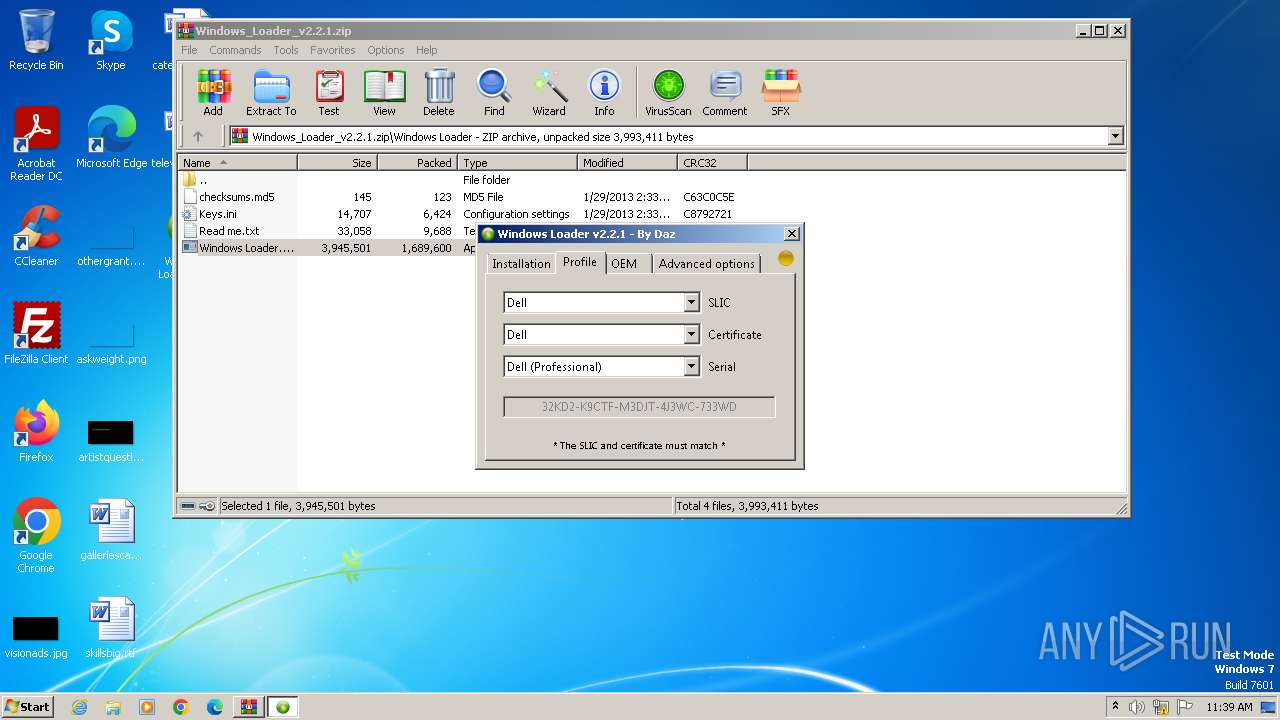Sort by the Name column header
The image size is (1280, 720).
tap(237, 163)
